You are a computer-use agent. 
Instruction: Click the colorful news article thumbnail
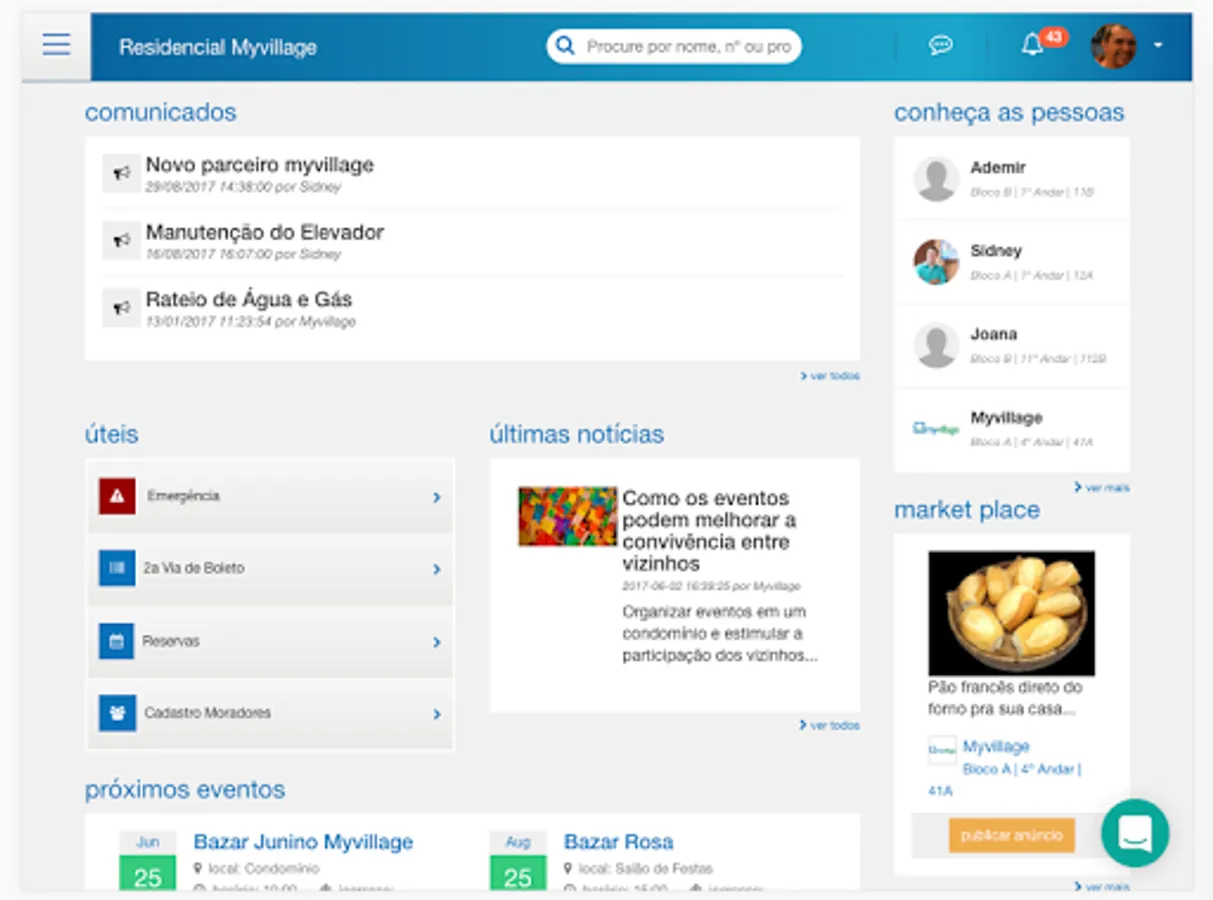point(567,516)
